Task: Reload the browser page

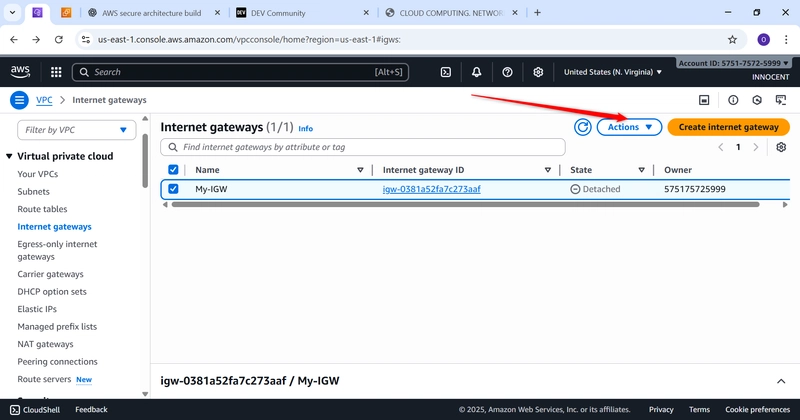Action: point(59,39)
